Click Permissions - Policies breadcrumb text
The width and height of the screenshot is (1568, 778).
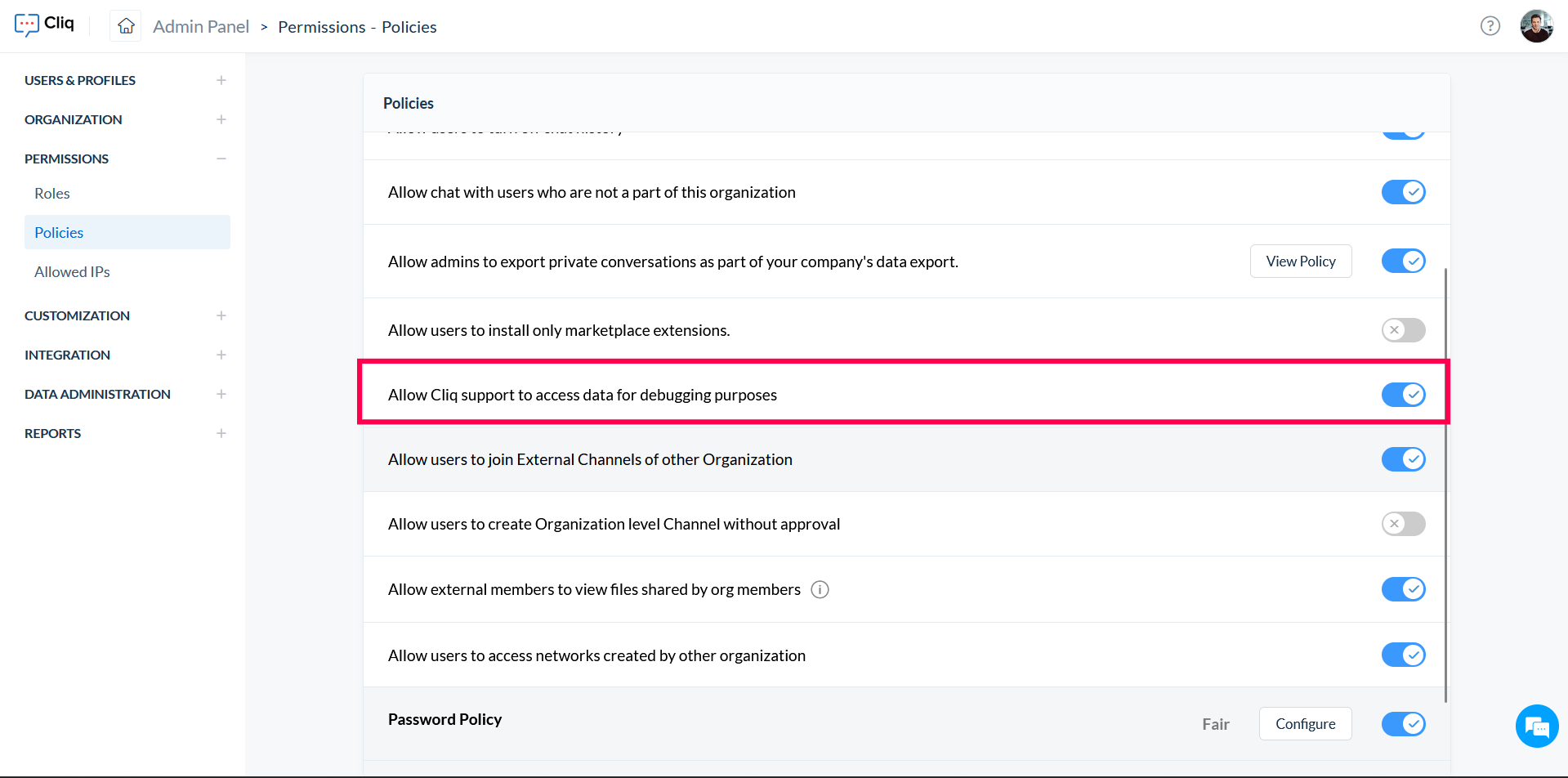(357, 27)
